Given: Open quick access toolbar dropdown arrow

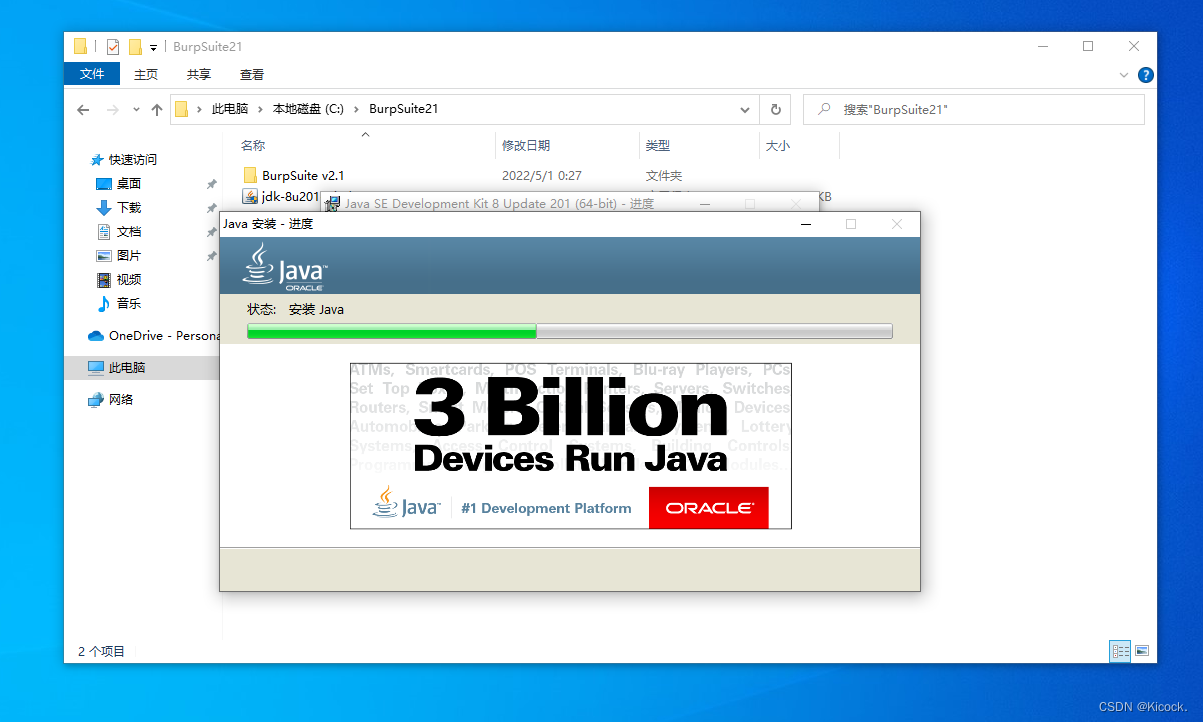Looking at the screenshot, I should pos(153,47).
